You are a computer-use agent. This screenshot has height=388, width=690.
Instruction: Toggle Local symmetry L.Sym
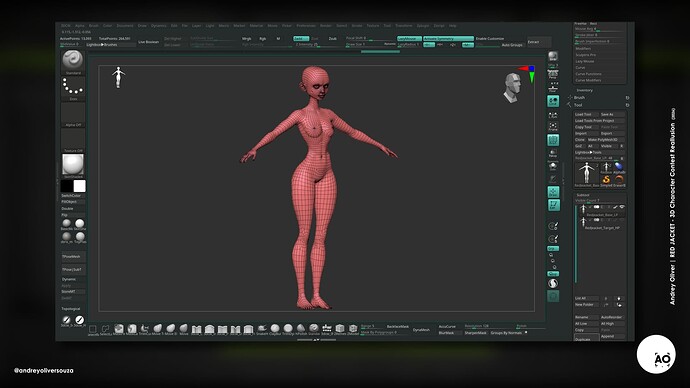point(553,114)
